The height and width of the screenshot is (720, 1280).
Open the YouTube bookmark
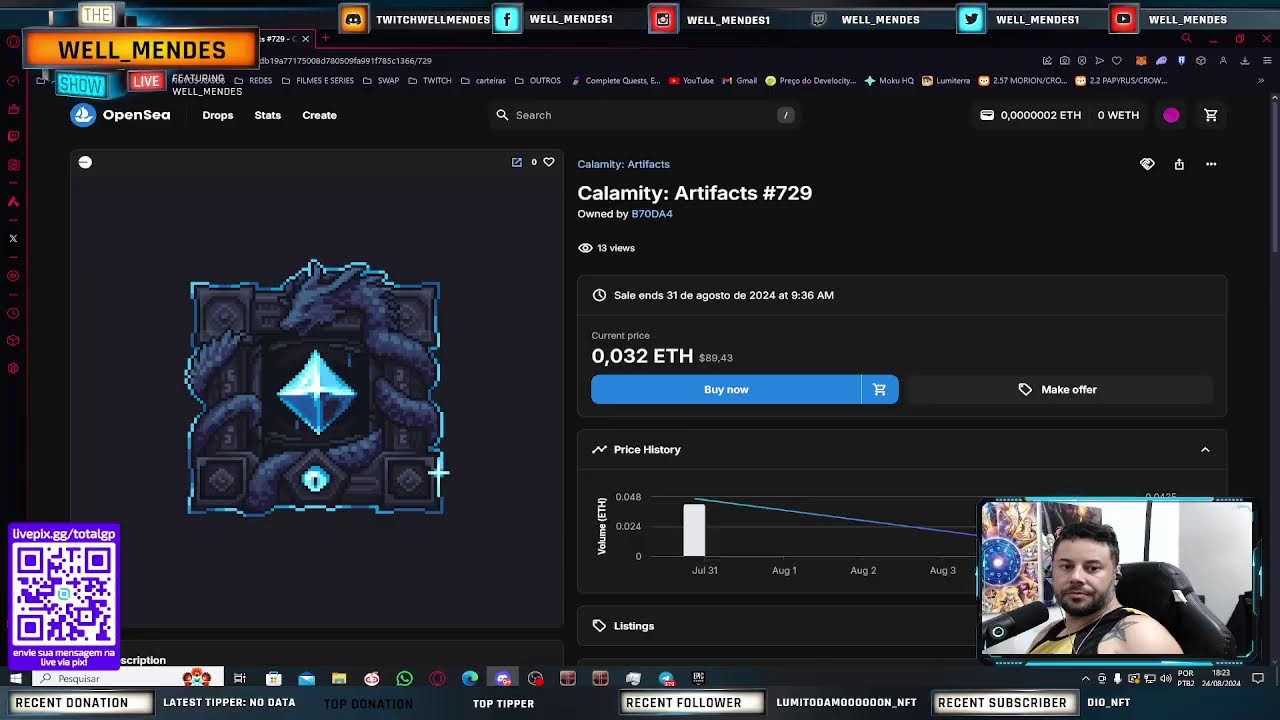pyautogui.click(x=691, y=81)
